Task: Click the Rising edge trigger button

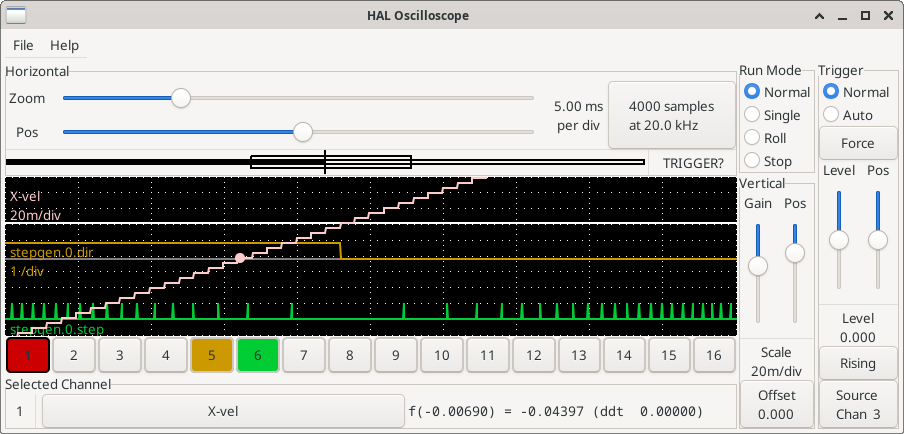Action: point(857,363)
